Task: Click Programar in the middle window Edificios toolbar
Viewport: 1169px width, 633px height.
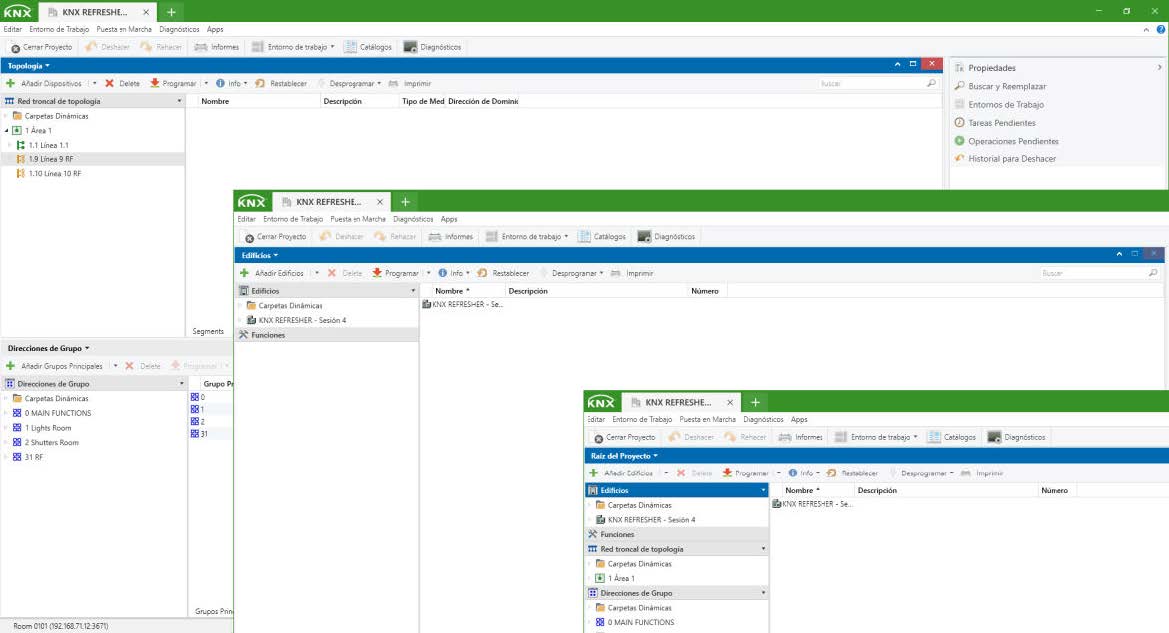Action: (x=396, y=273)
